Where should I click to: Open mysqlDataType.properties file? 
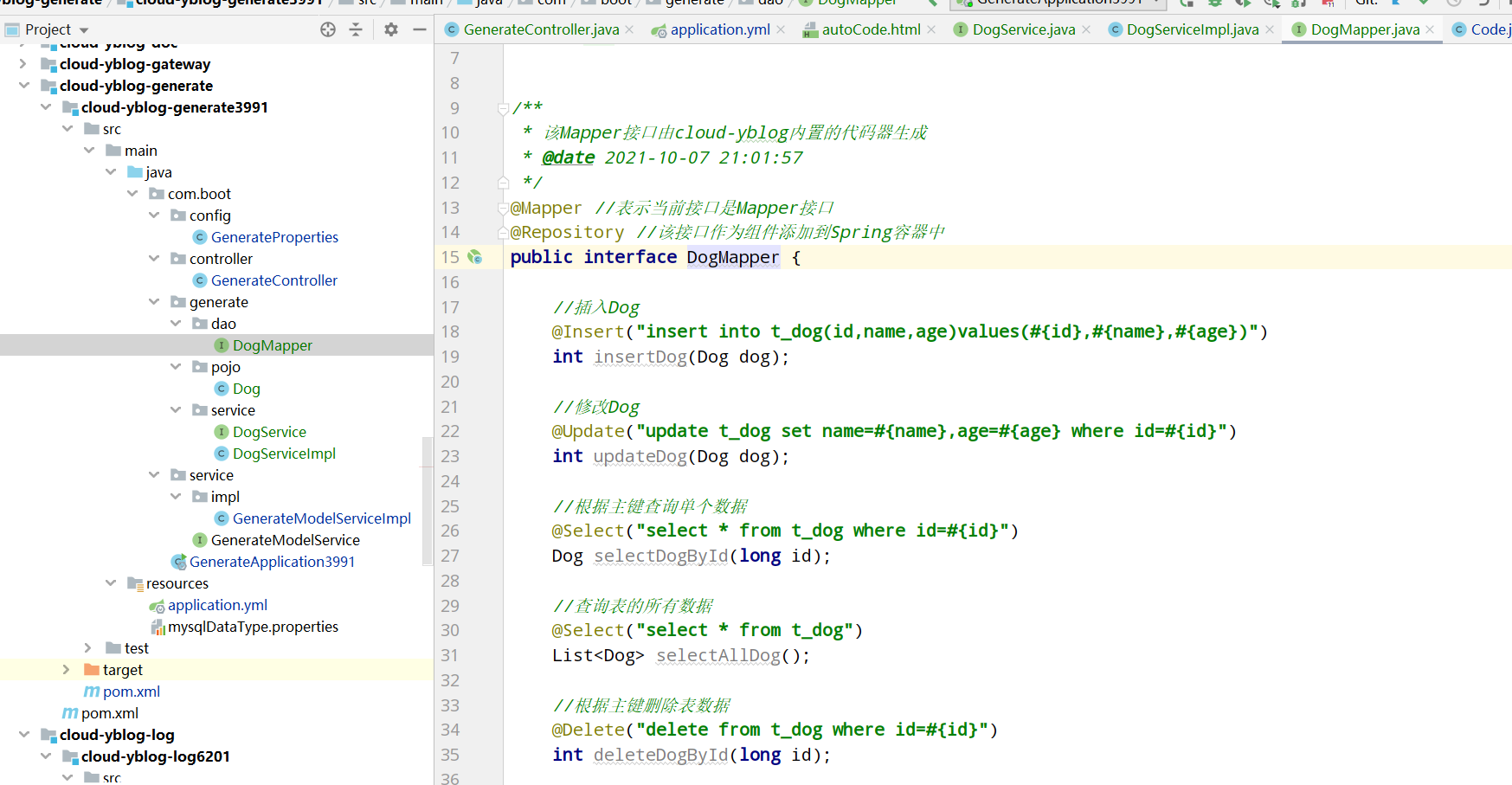[253, 627]
